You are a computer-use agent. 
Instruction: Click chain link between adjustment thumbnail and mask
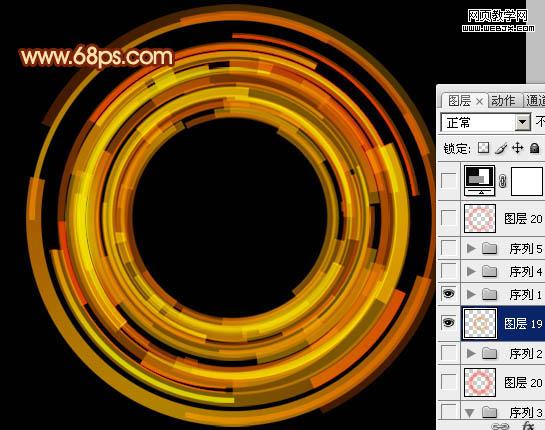pos(503,181)
